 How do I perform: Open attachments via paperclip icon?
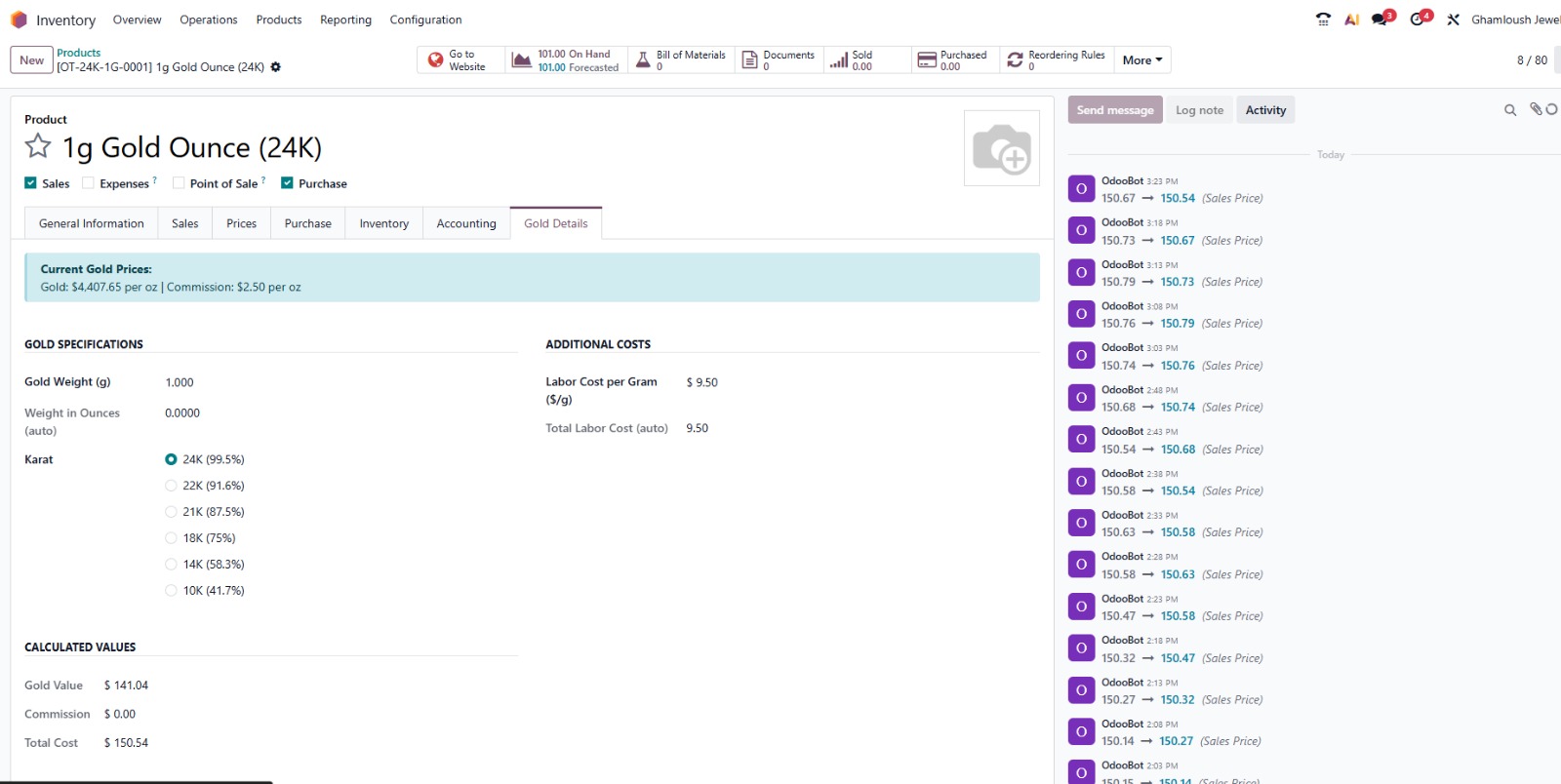pyautogui.click(x=1536, y=109)
